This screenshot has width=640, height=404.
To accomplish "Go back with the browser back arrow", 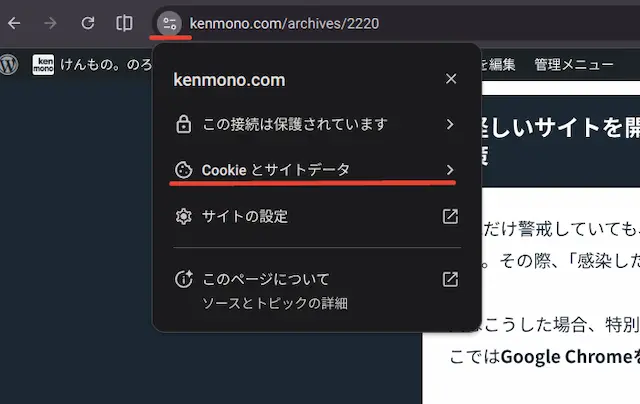I will pos(14,23).
